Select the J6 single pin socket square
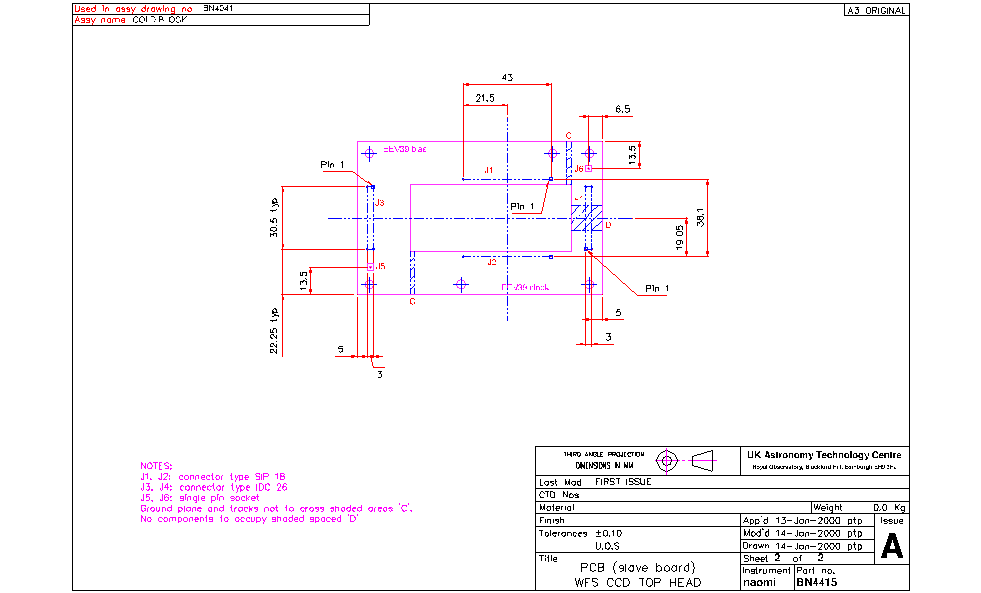981x593 pixels. (588, 169)
